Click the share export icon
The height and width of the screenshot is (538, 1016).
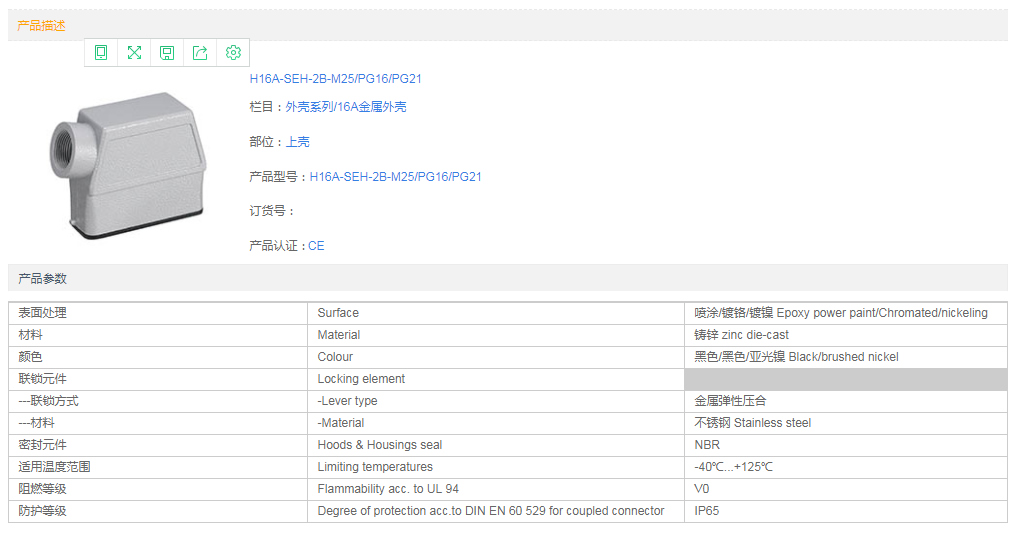200,53
